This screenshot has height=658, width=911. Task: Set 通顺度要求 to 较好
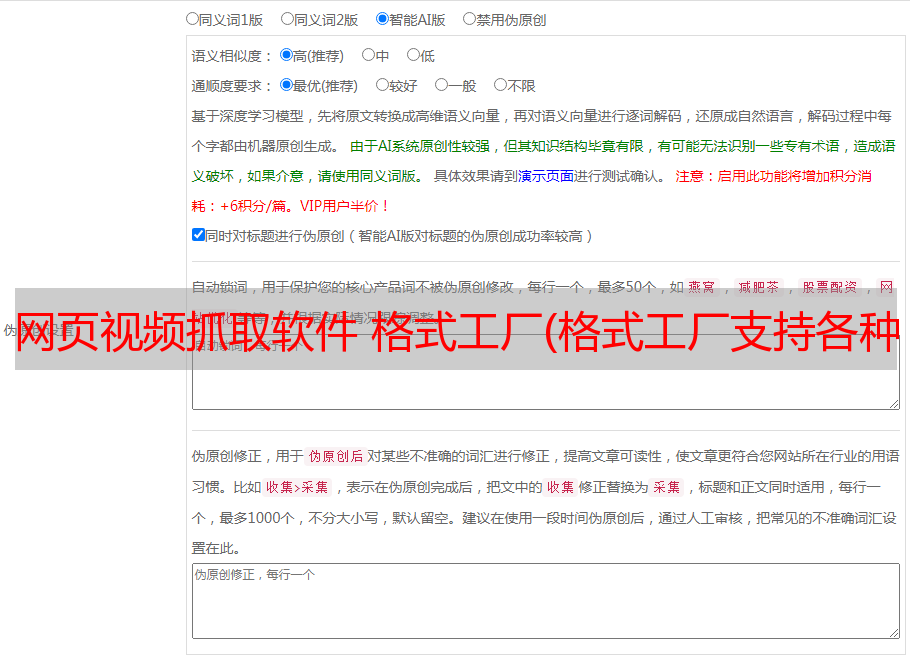[x=382, y=85]
